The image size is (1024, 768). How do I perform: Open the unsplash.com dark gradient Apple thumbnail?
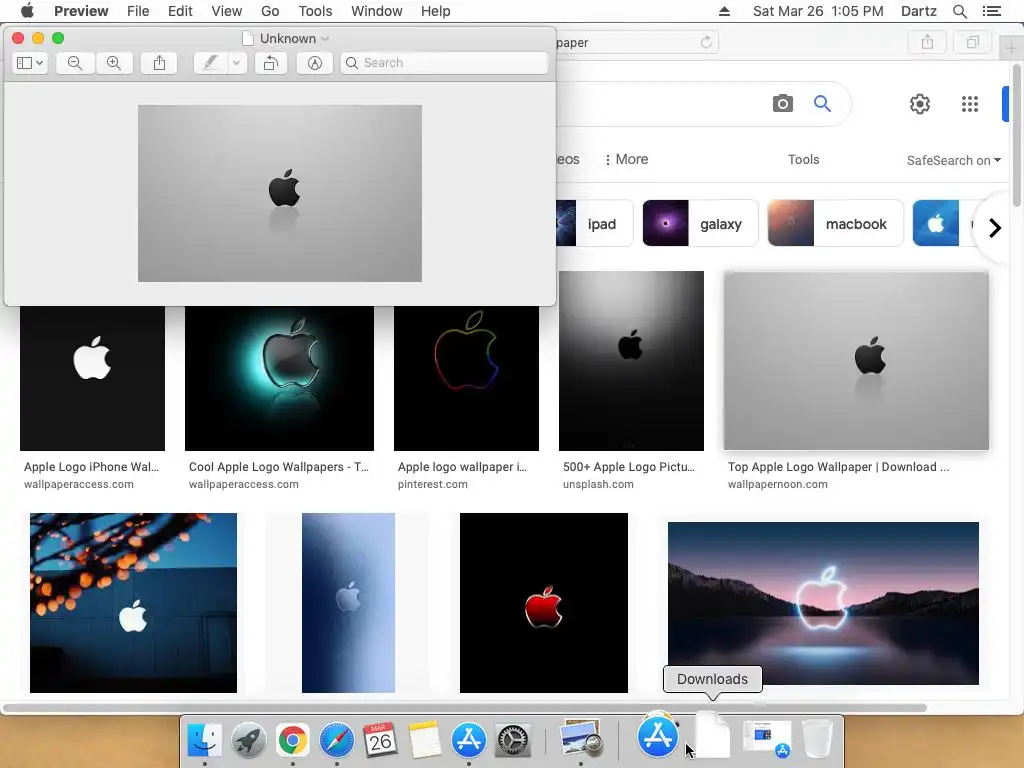pos(632,360)
